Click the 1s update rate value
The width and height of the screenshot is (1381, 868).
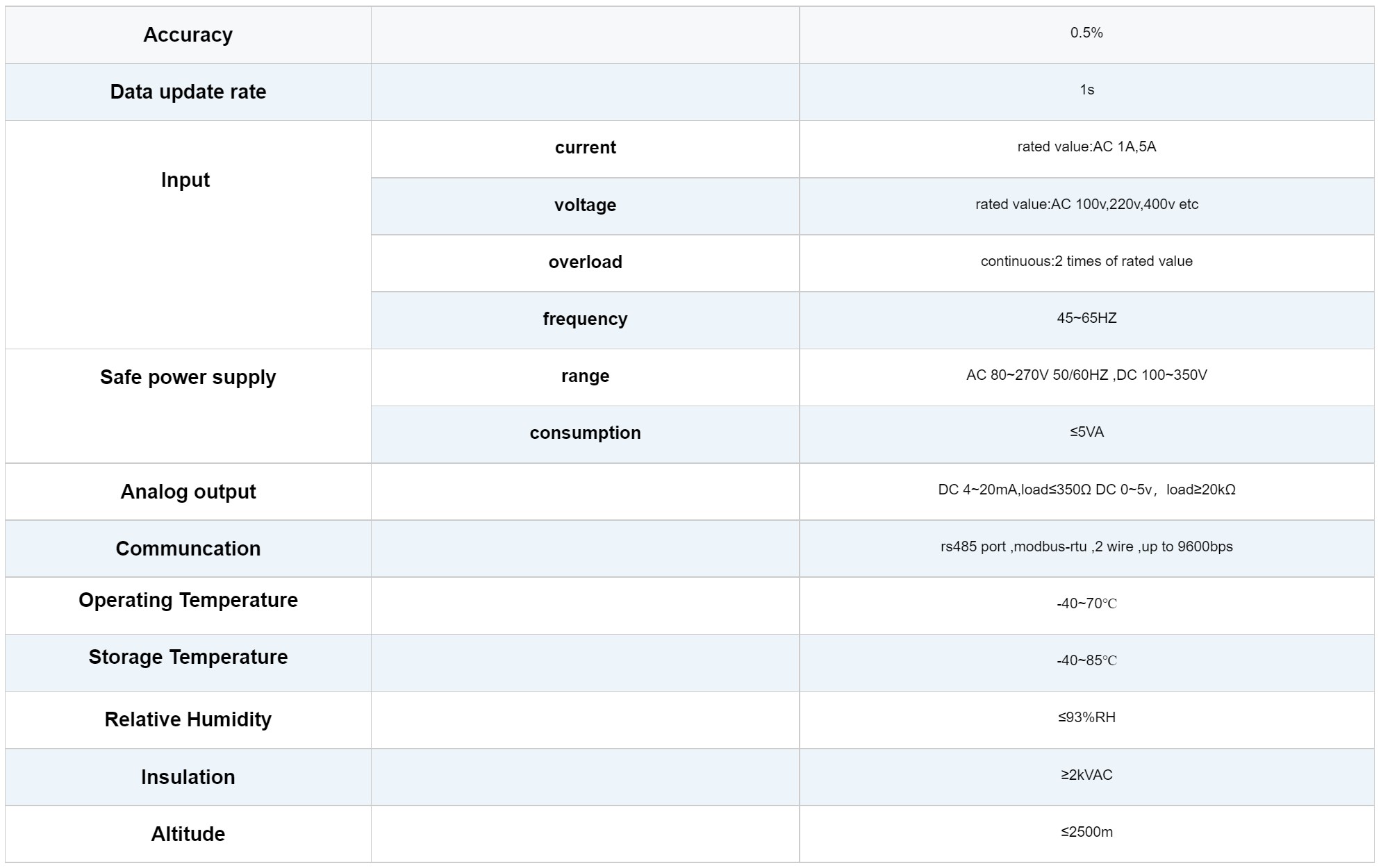1086,90
